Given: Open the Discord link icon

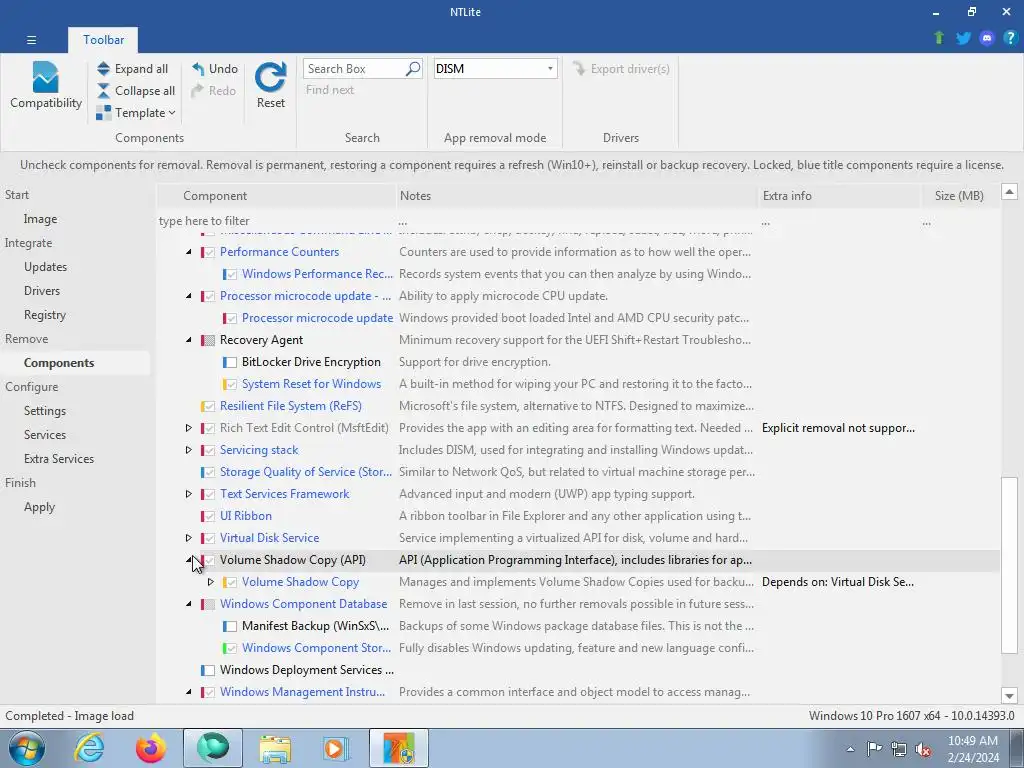Looking at the screenshot, I should pos(987,38).
